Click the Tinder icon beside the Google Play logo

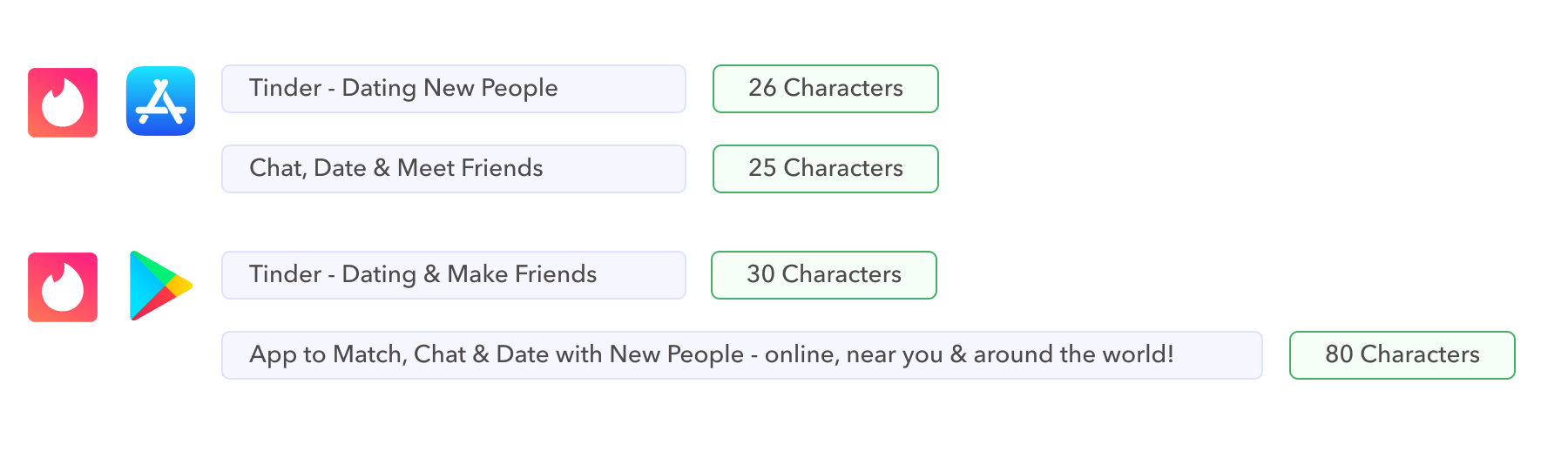coord(63,287)
